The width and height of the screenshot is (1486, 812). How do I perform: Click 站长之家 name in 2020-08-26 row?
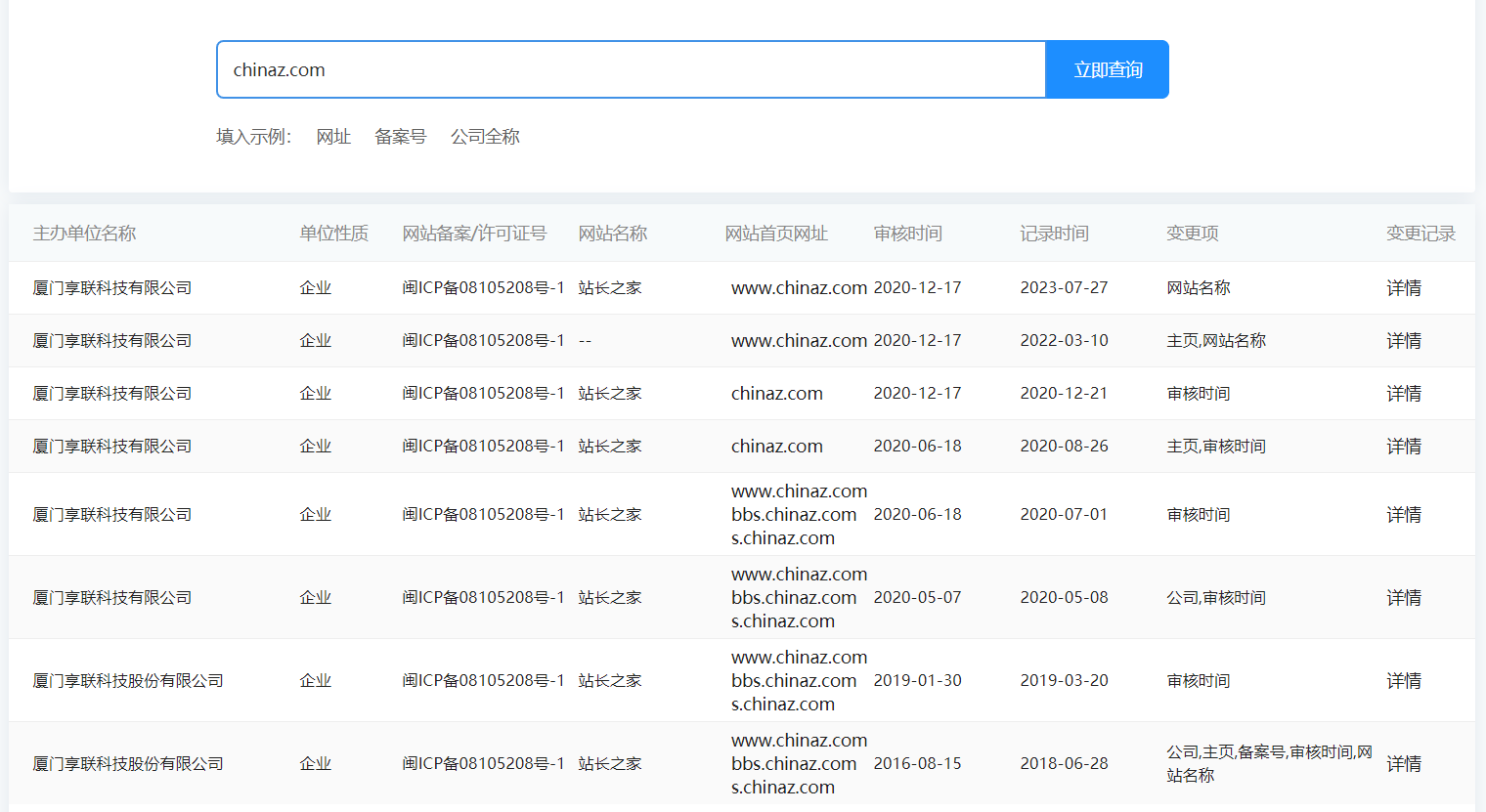tap(610, 447)
